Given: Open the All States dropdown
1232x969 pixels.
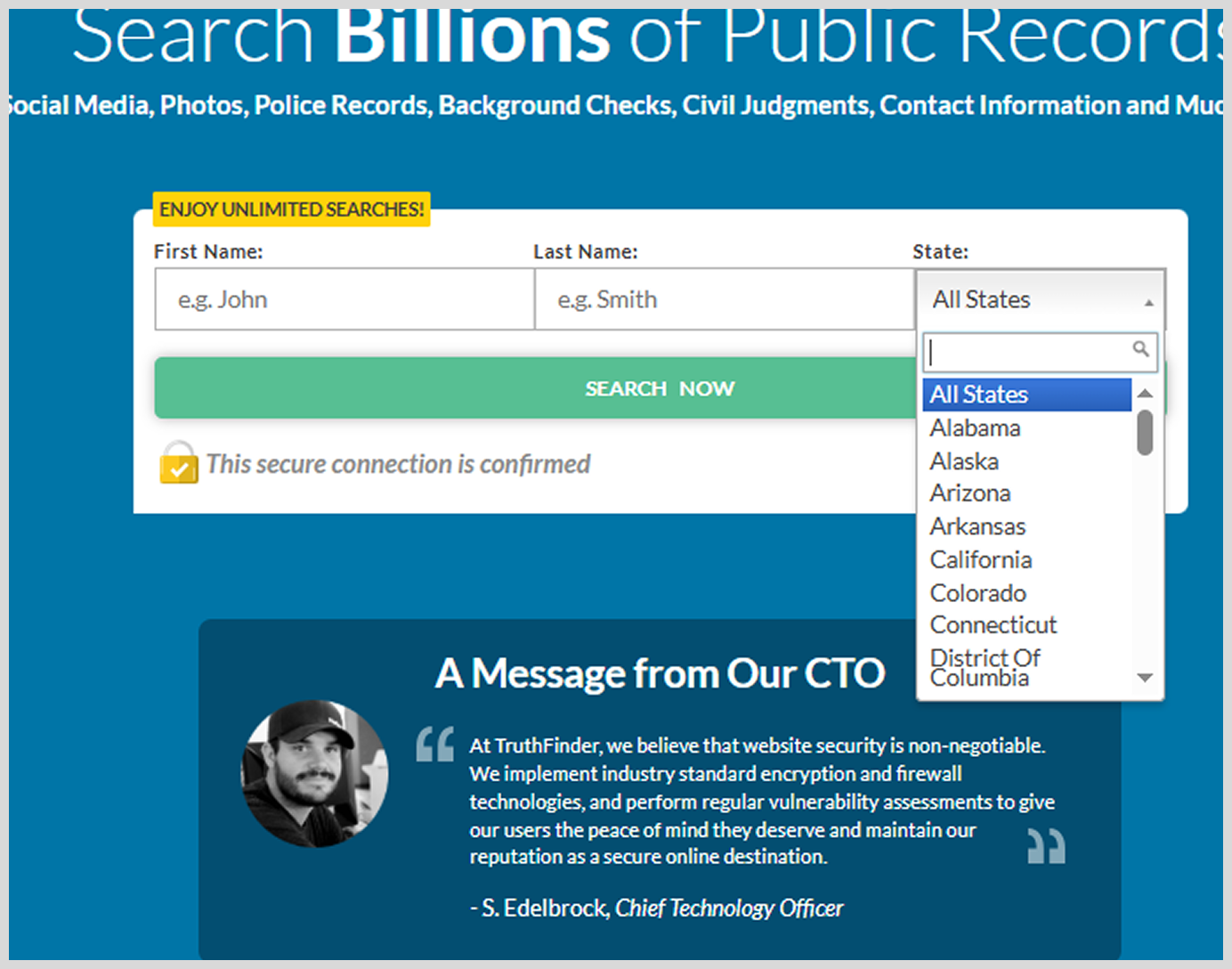Looking at the screenshot, I should [x=1040, y=299].
